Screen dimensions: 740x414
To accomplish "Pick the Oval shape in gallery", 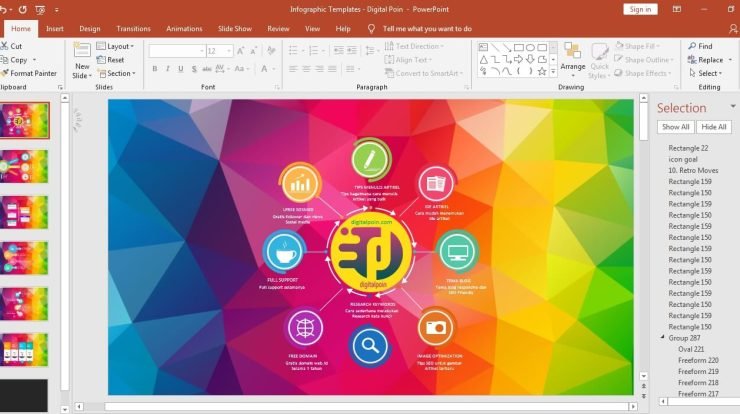I will pyautogui.click(x=530, y=47).
